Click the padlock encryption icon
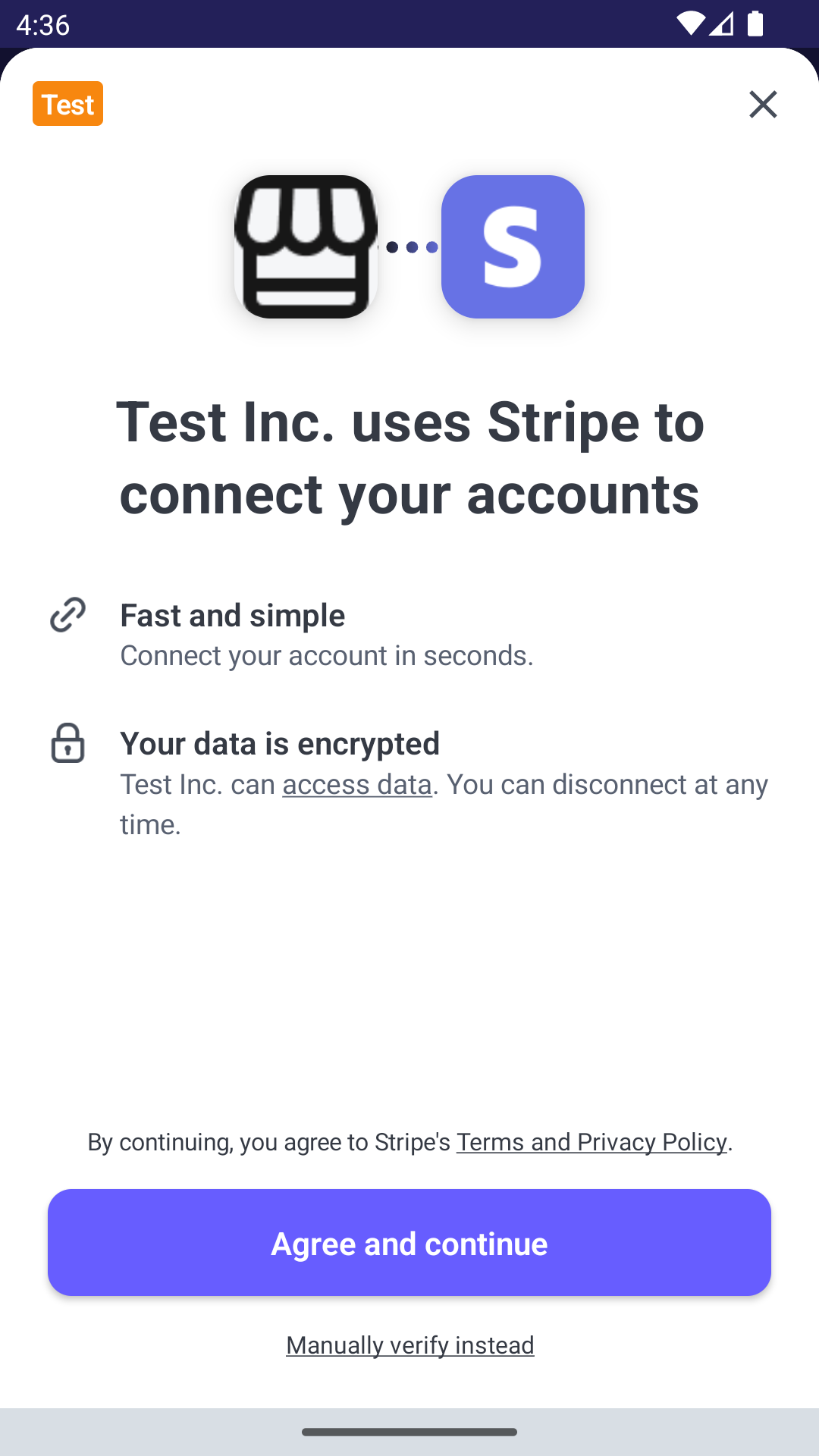Viewport: 819px width, 1456px height. coord(67,743)
